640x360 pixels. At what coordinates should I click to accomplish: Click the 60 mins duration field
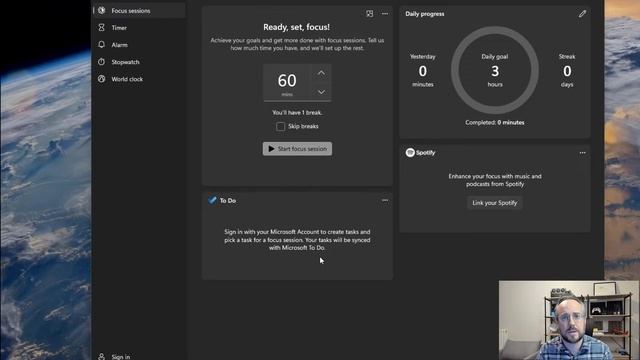click(287, 82)
